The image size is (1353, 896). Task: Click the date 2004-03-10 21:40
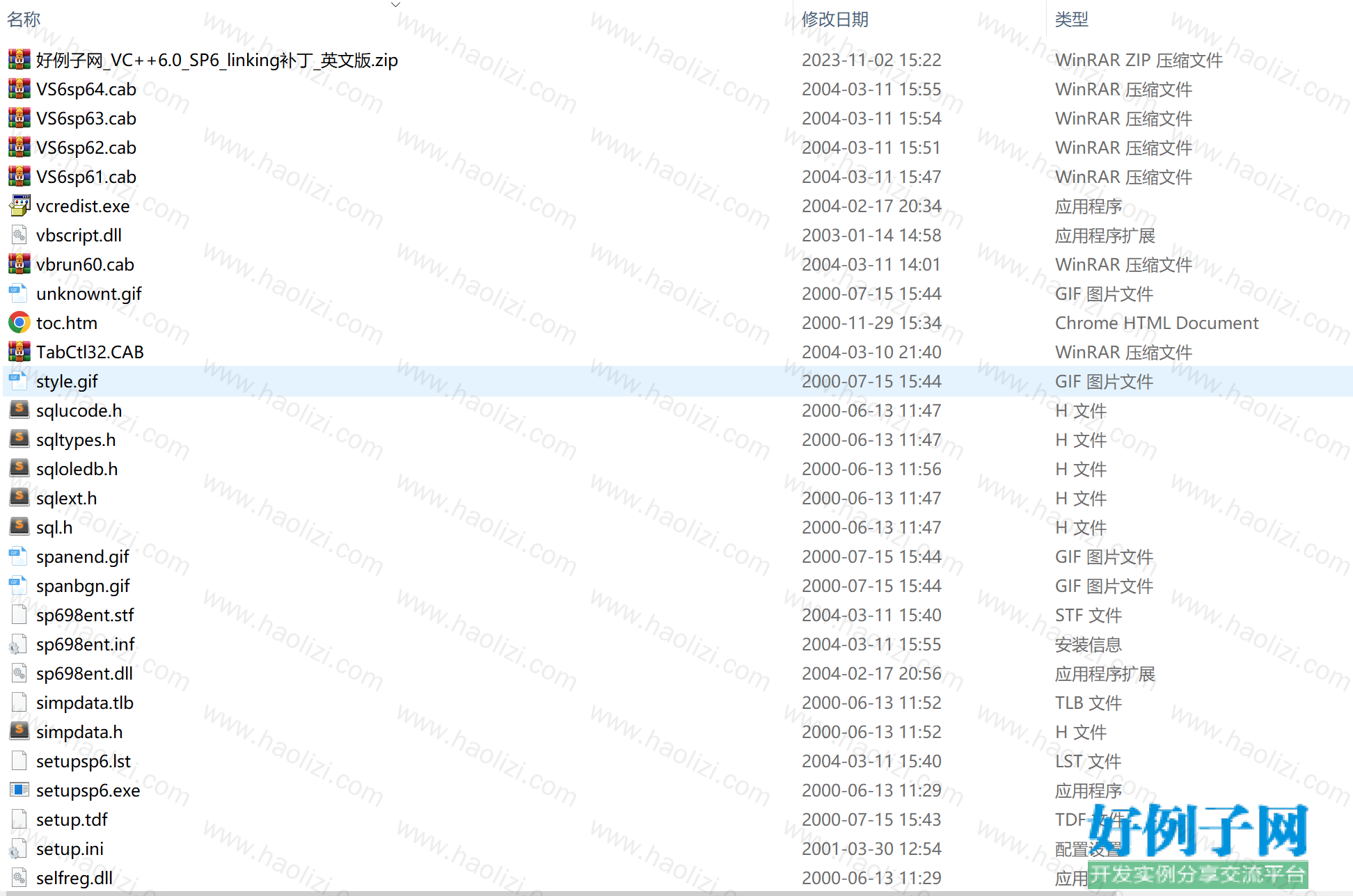click(871, 352)
